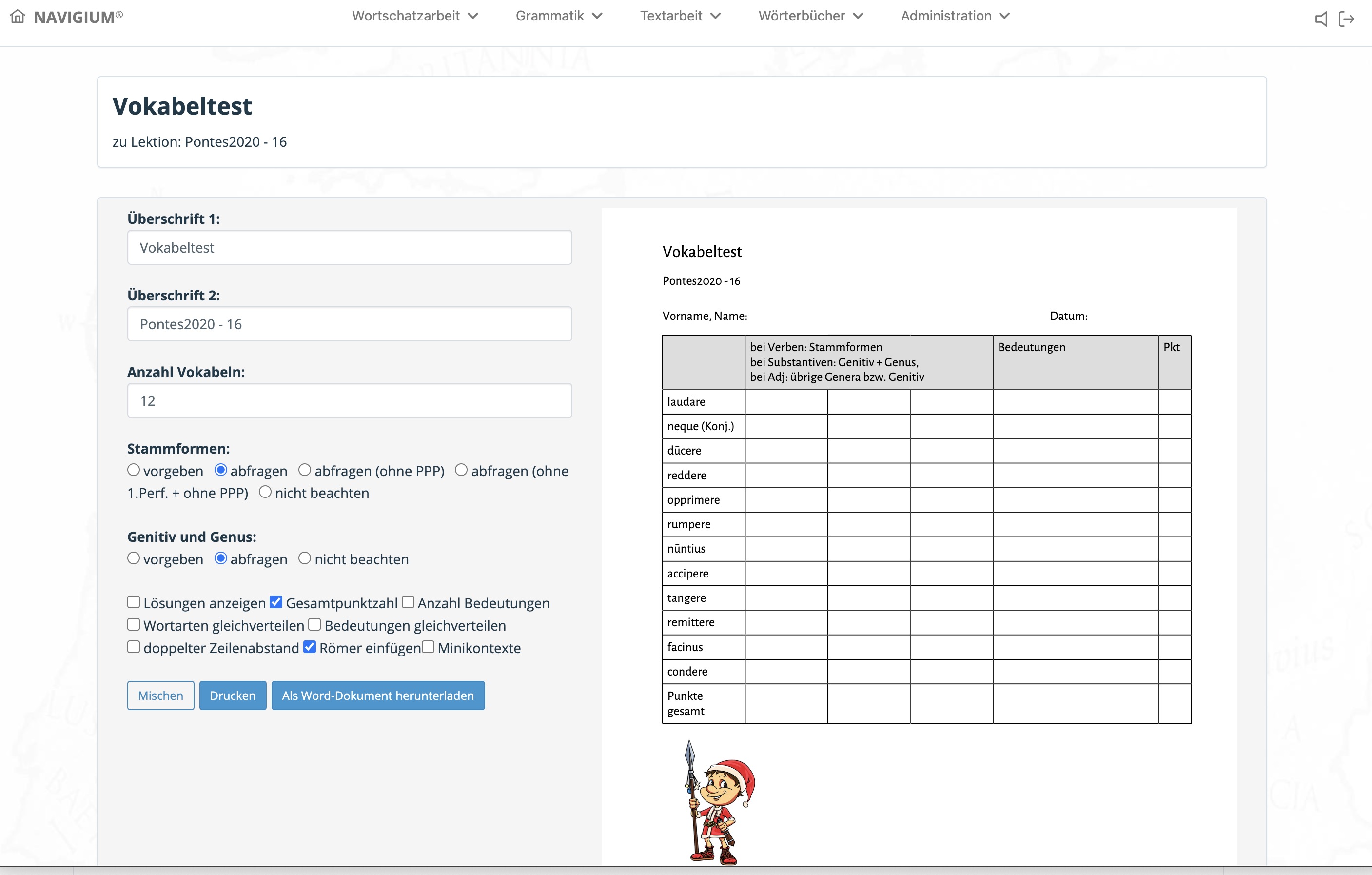This screenshot has height=875, width=1372.
Task: Uncheck 'Römer einfügen' checkbox
Action: coord(310,647)
